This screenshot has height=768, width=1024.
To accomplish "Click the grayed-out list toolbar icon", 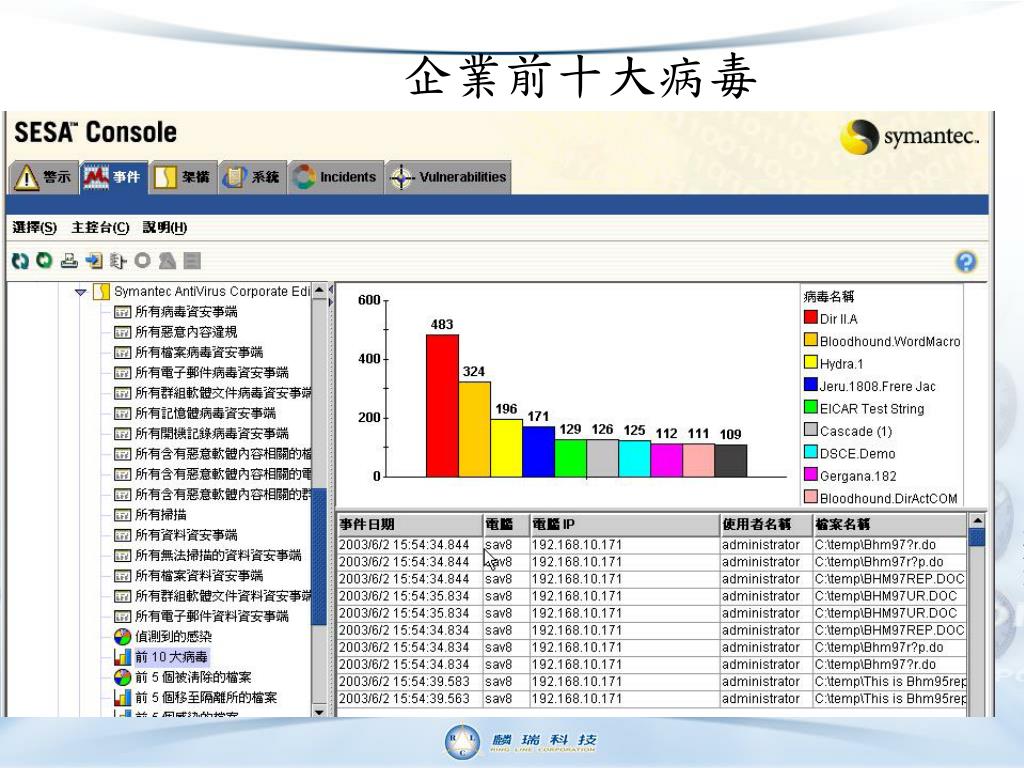I will (192, 261).
